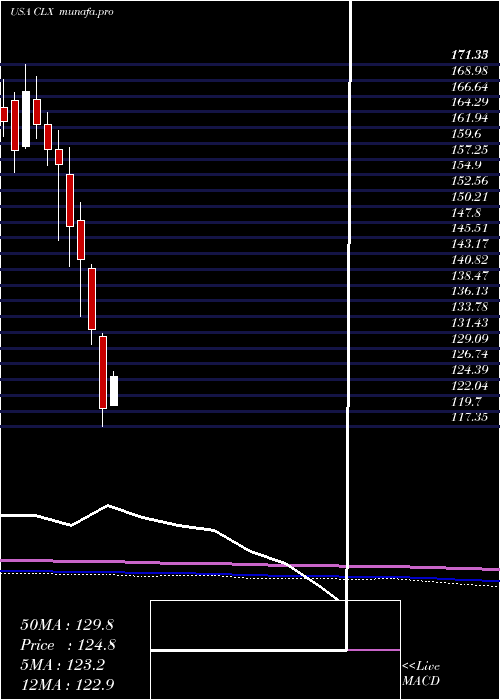The width and height of the screenshot is (500, 700).
Task: Click the 145.51 price axis label
Action: [x=469, y=228]
